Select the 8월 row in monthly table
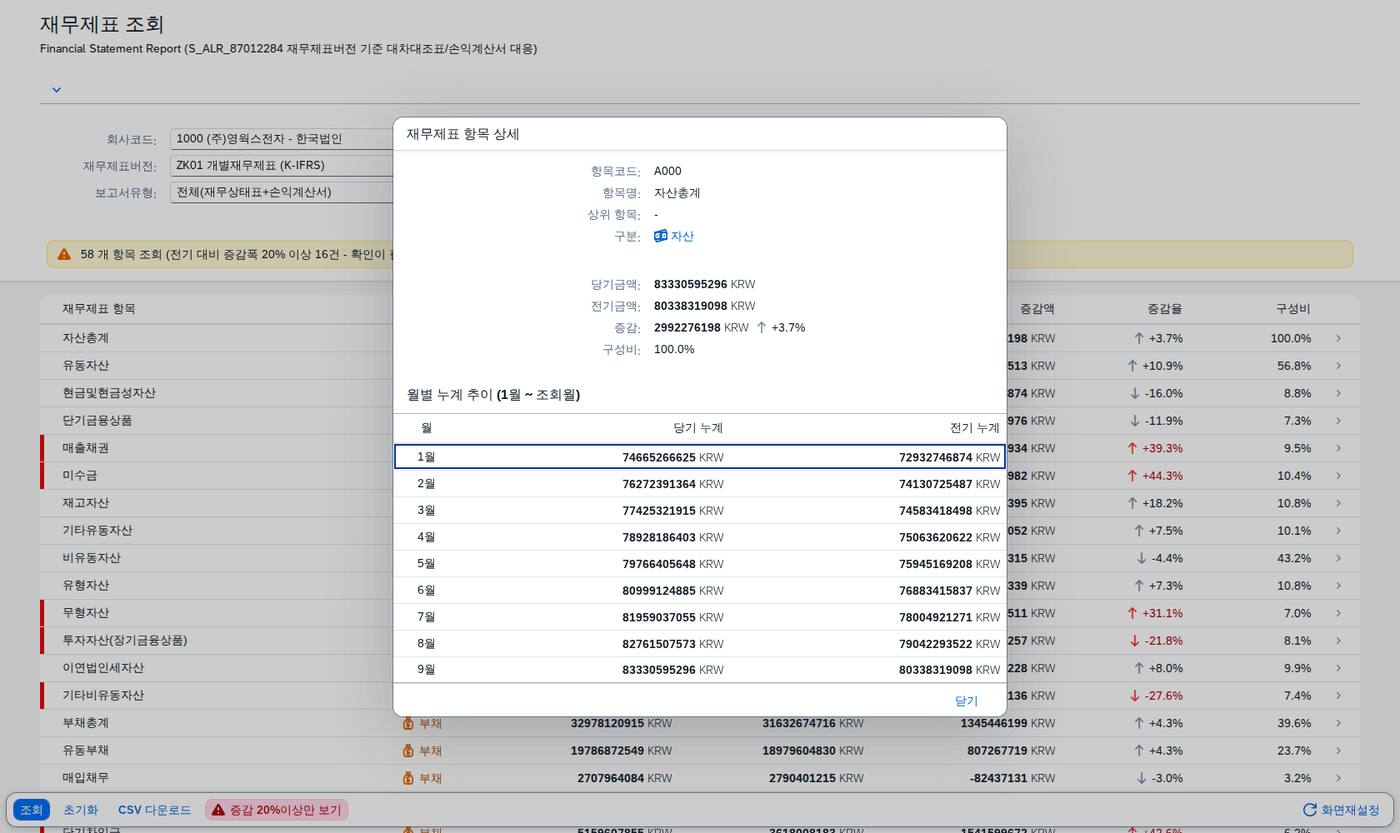Viewport: 1400px width, 833px height. pyautogui.click(x=700, y=644)
